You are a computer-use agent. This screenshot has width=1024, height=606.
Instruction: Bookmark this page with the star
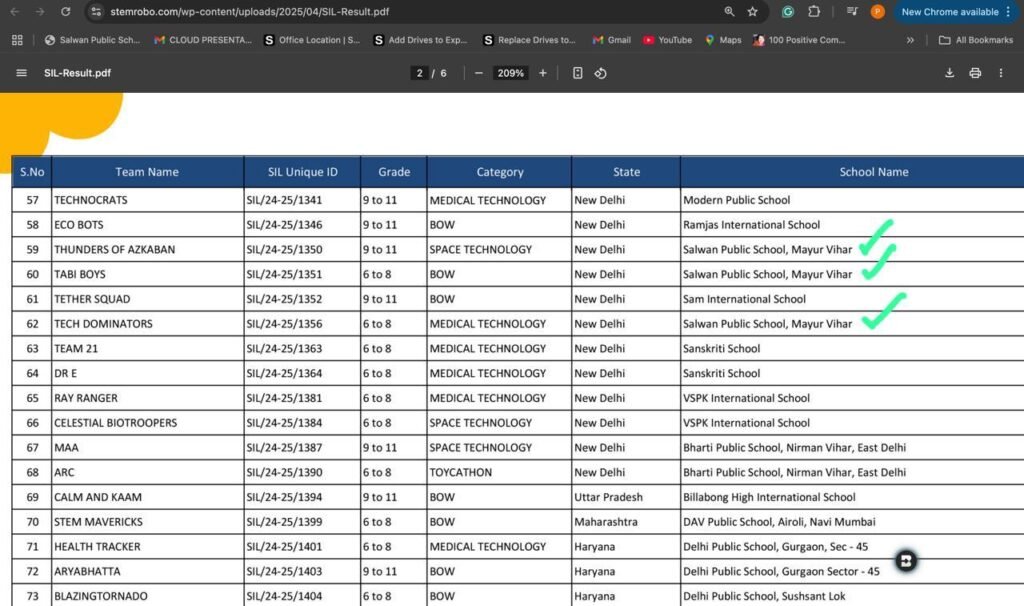pos(752,12)
